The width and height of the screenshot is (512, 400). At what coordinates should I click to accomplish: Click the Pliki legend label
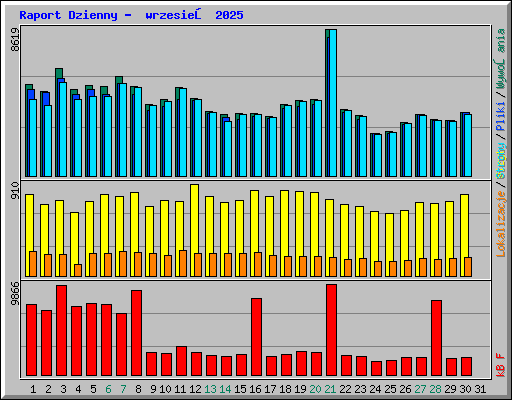click(x=501, y=117)
